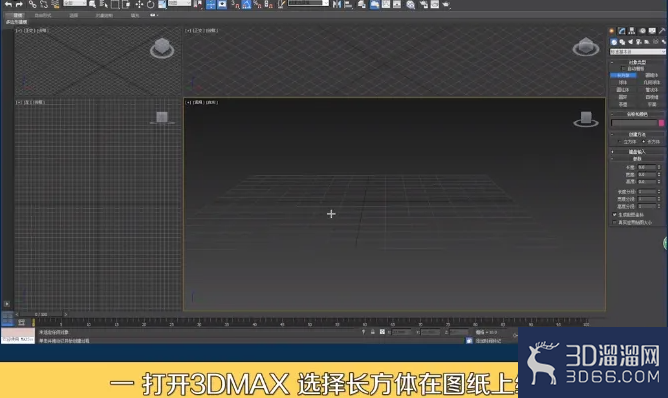The width and height of the screenshot is (668, 398).
Task: Toggle Window/Crossing selection mode
Action: point(126,4)
